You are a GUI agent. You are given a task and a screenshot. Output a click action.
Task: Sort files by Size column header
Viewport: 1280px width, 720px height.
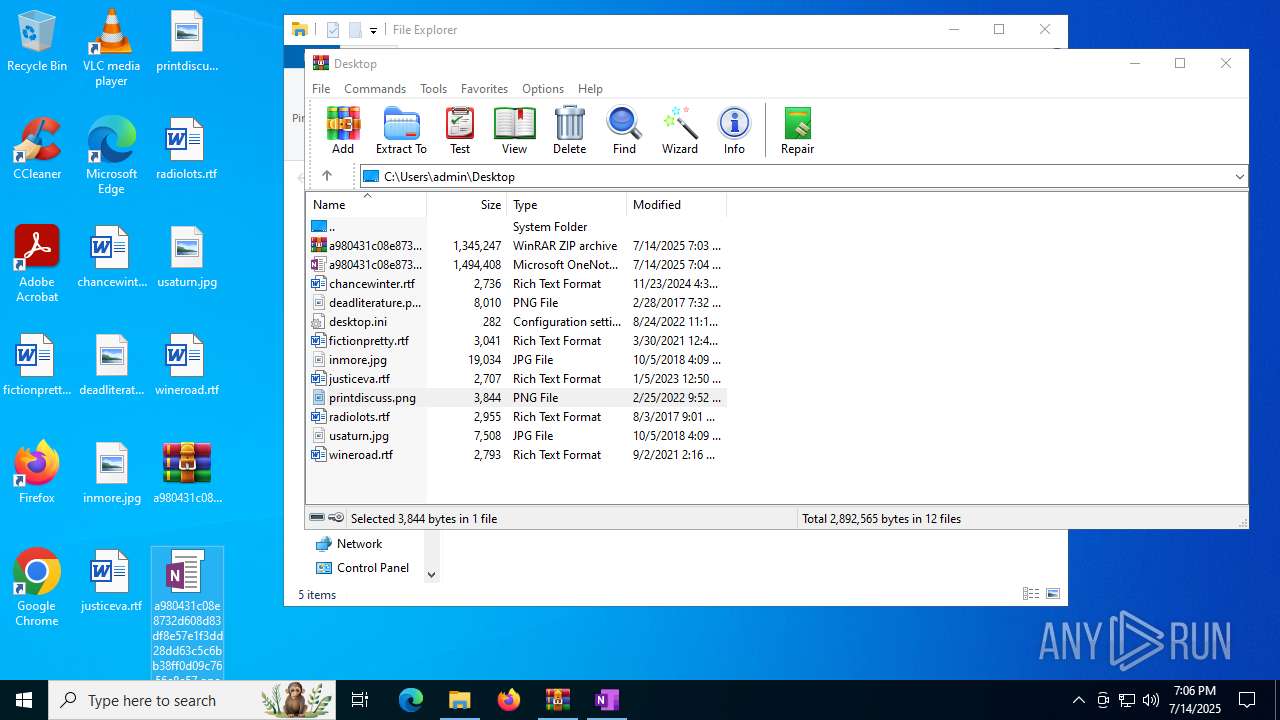tap(466, 205)
